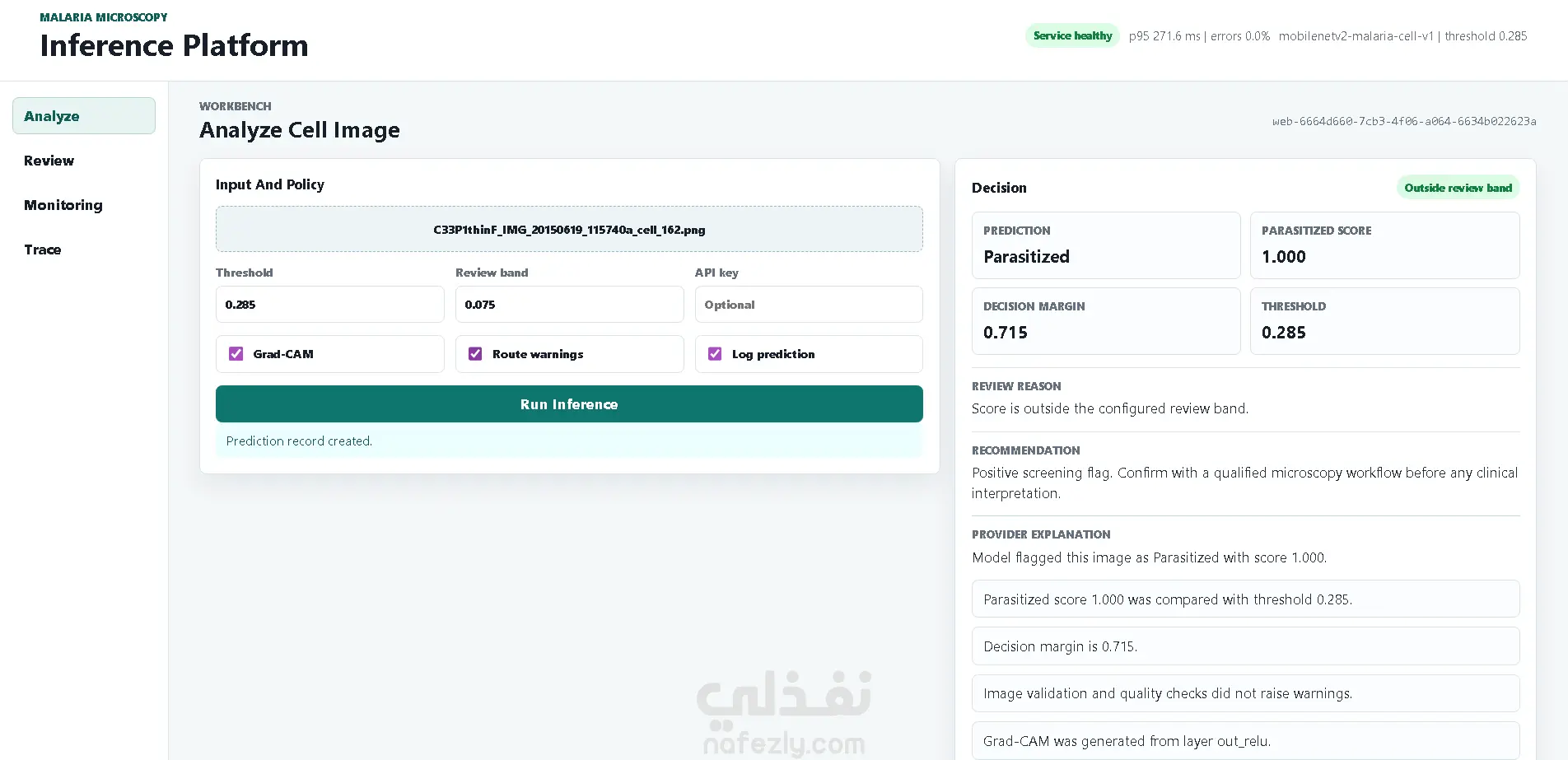Select the Prediction Parasitized card
Screen dimensions: 1568x760
tap(1106, 245)
